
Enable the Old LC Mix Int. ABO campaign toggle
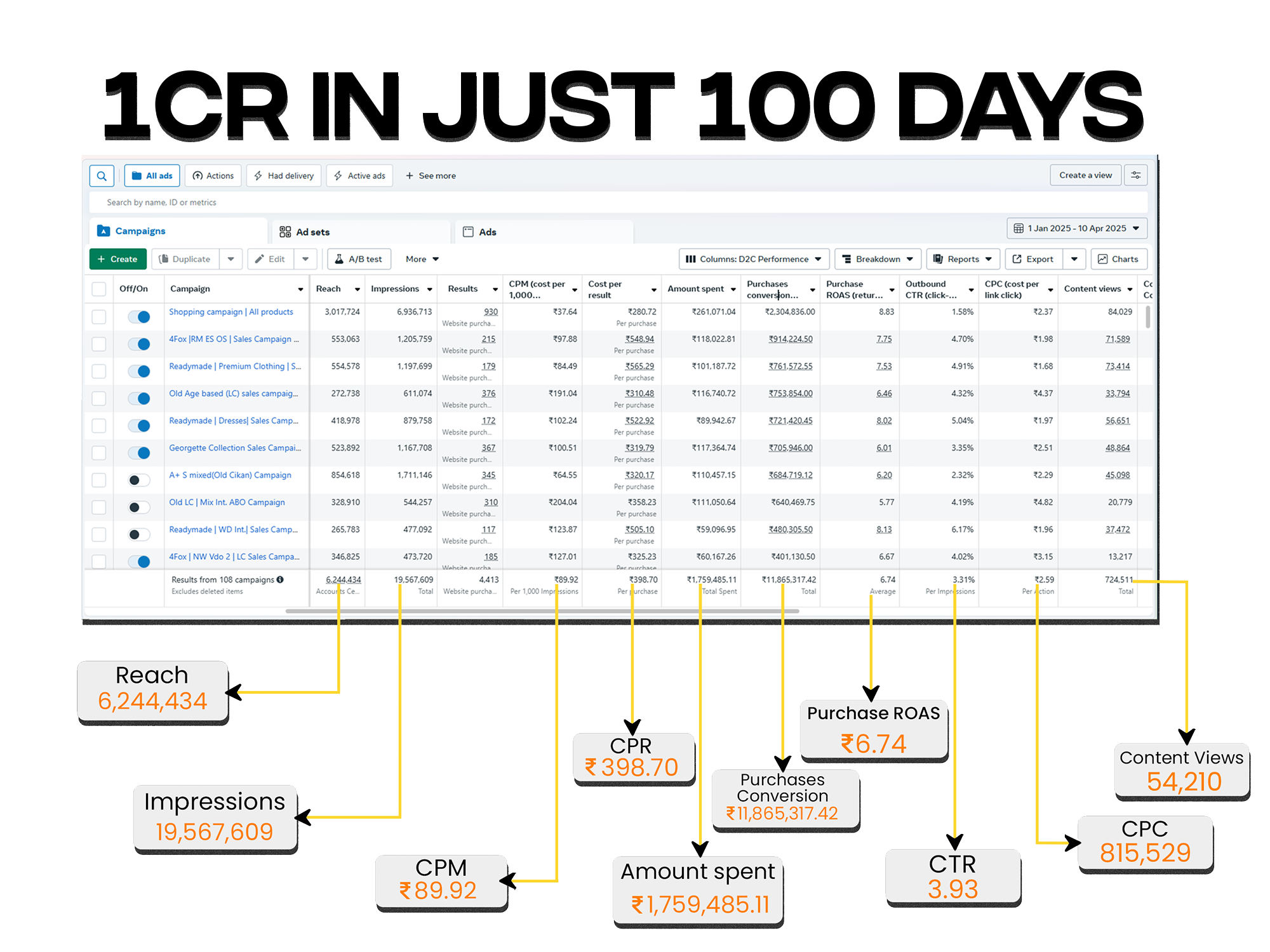point(139,507)
